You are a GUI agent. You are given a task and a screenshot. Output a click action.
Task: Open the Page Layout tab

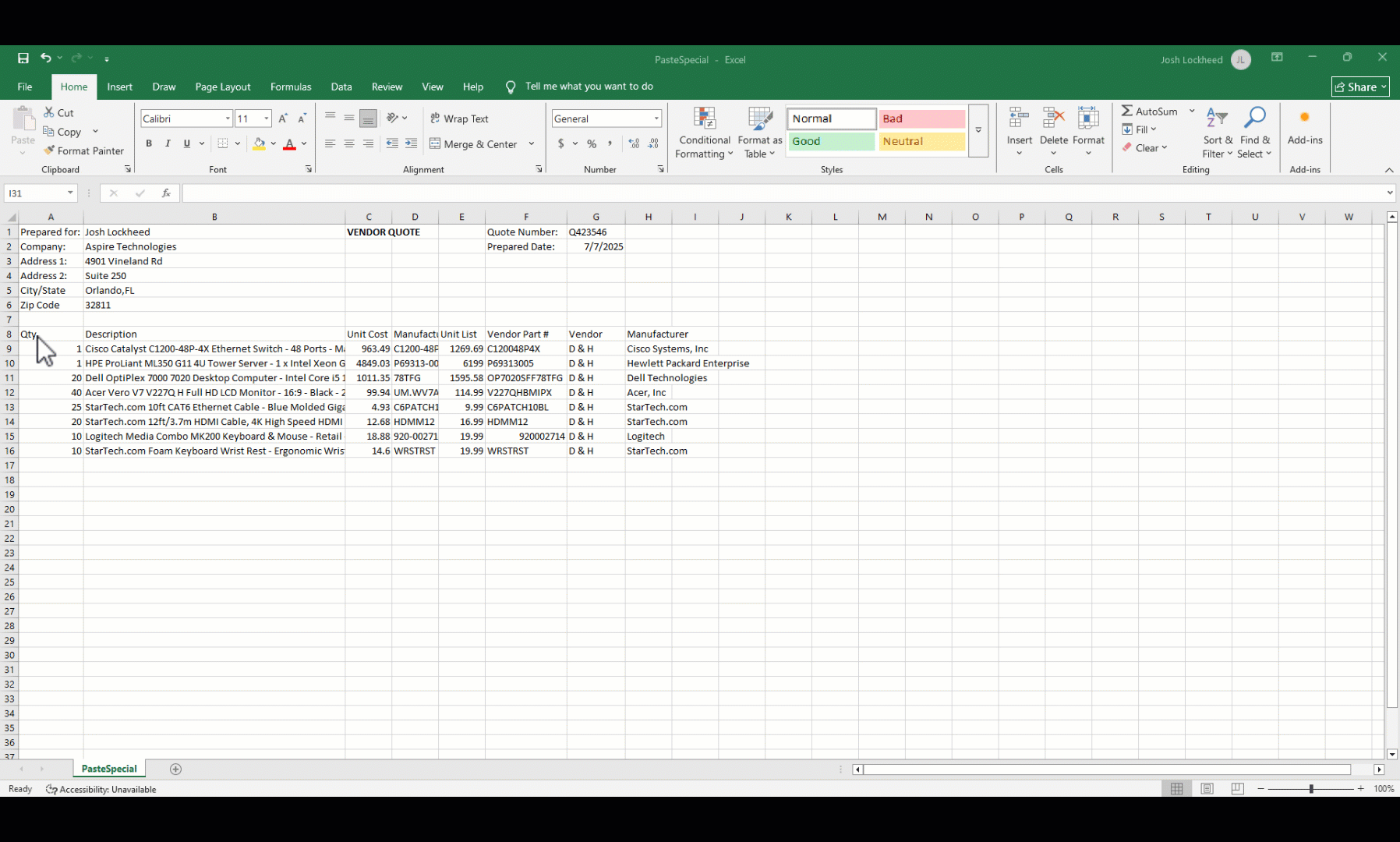(223, 87)
